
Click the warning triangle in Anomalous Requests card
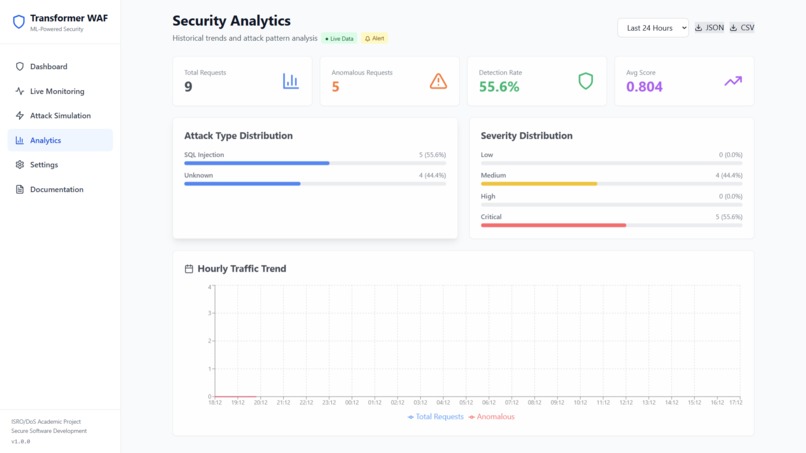(438, 81)
